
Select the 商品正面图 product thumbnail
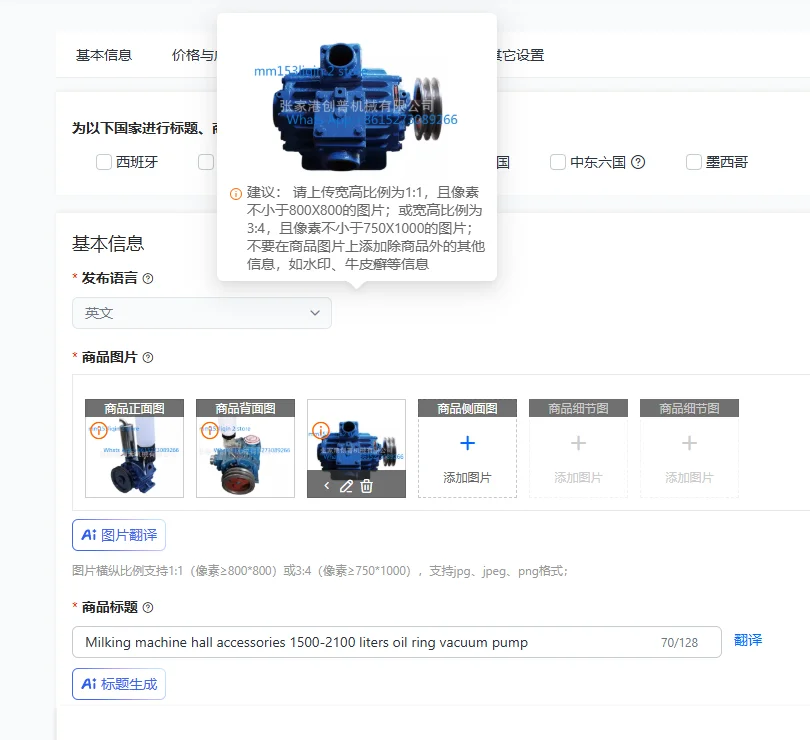click(x=134, y=448)
